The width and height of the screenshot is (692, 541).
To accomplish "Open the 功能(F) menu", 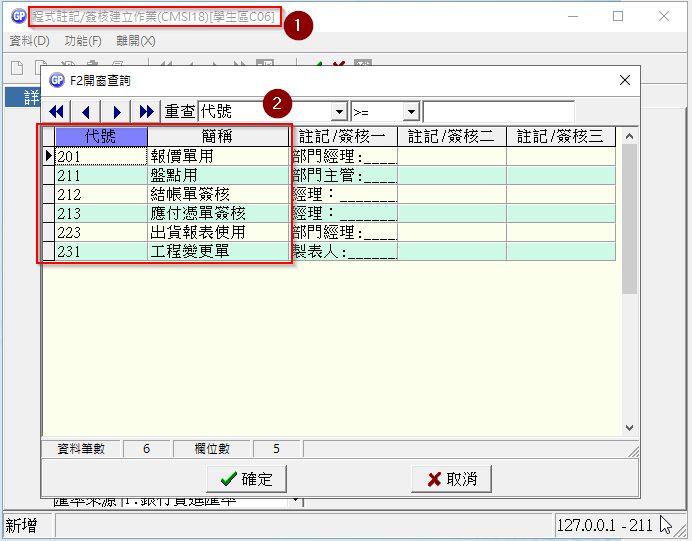I will tap(83, 41).
